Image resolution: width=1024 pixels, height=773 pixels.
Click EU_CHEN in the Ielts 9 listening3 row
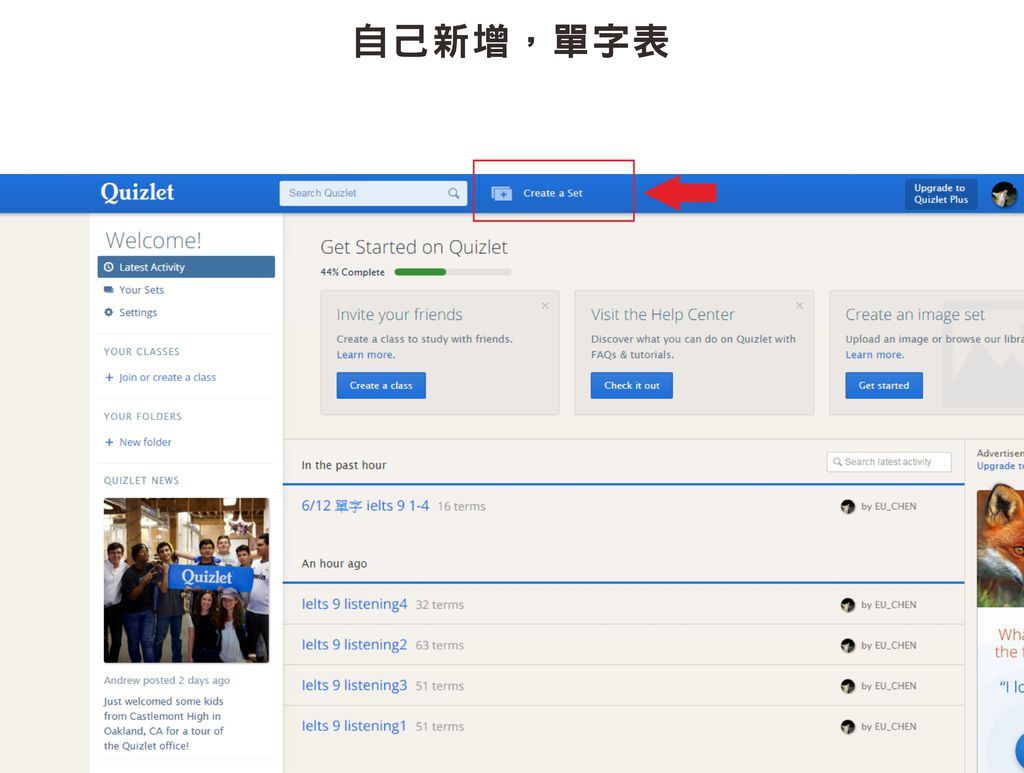click(895, 686)
